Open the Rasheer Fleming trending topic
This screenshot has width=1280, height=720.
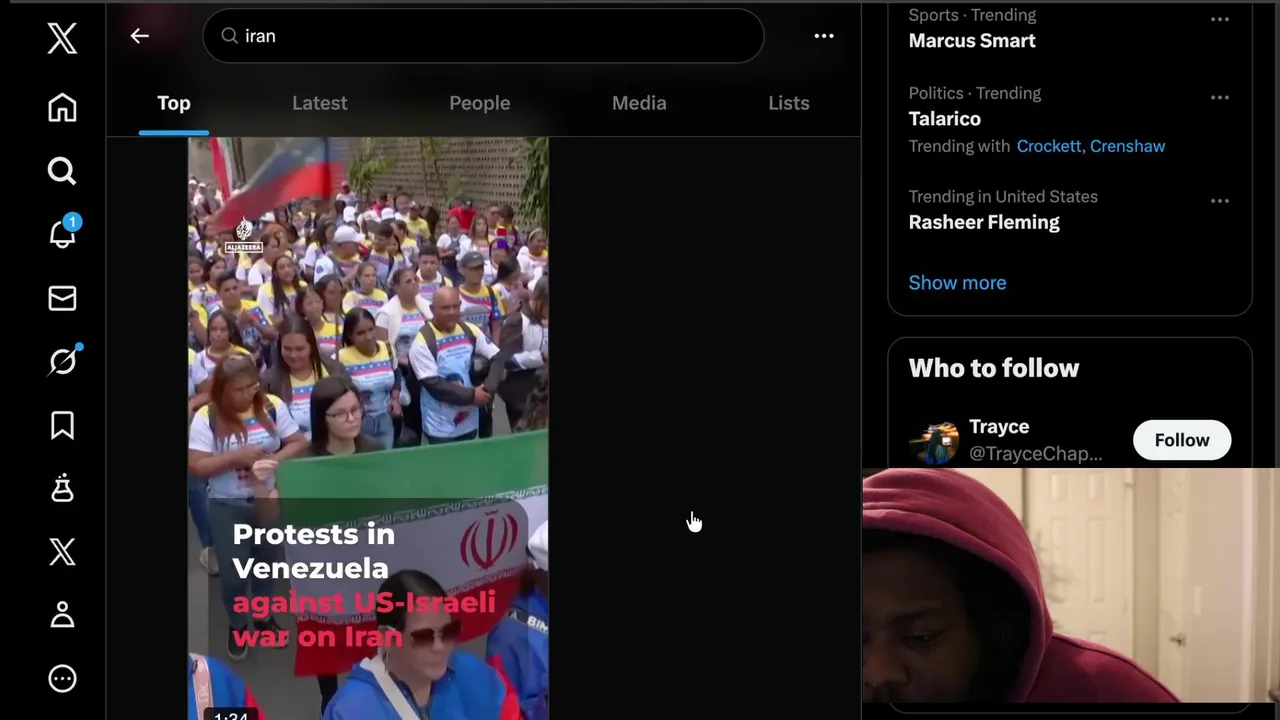tap(984, 222)
